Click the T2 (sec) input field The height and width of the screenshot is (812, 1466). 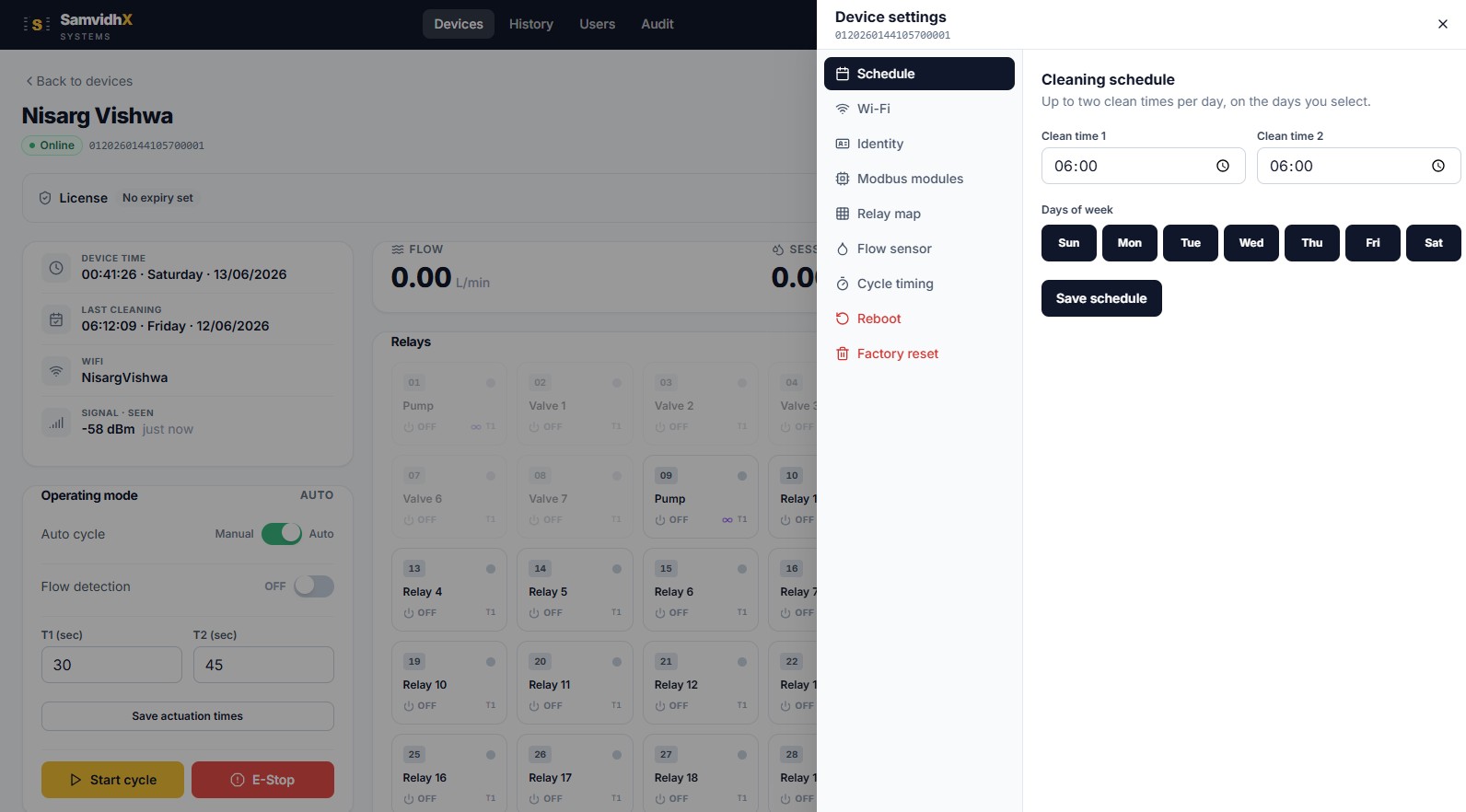click(x=263, y=665)
